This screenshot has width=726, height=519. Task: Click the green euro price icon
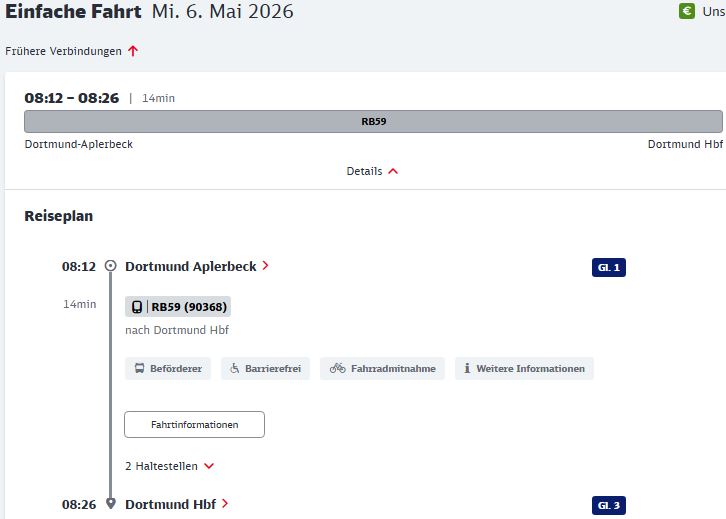point(687,12)
